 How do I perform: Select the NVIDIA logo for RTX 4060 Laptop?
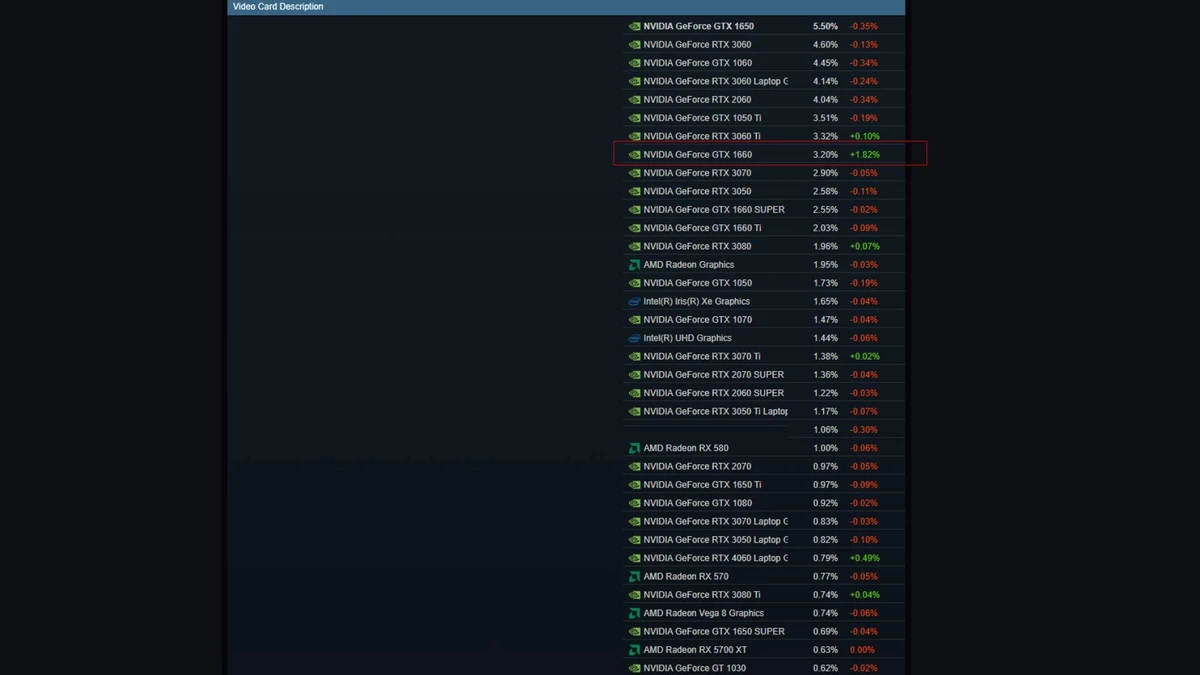(x=634, y=559)
